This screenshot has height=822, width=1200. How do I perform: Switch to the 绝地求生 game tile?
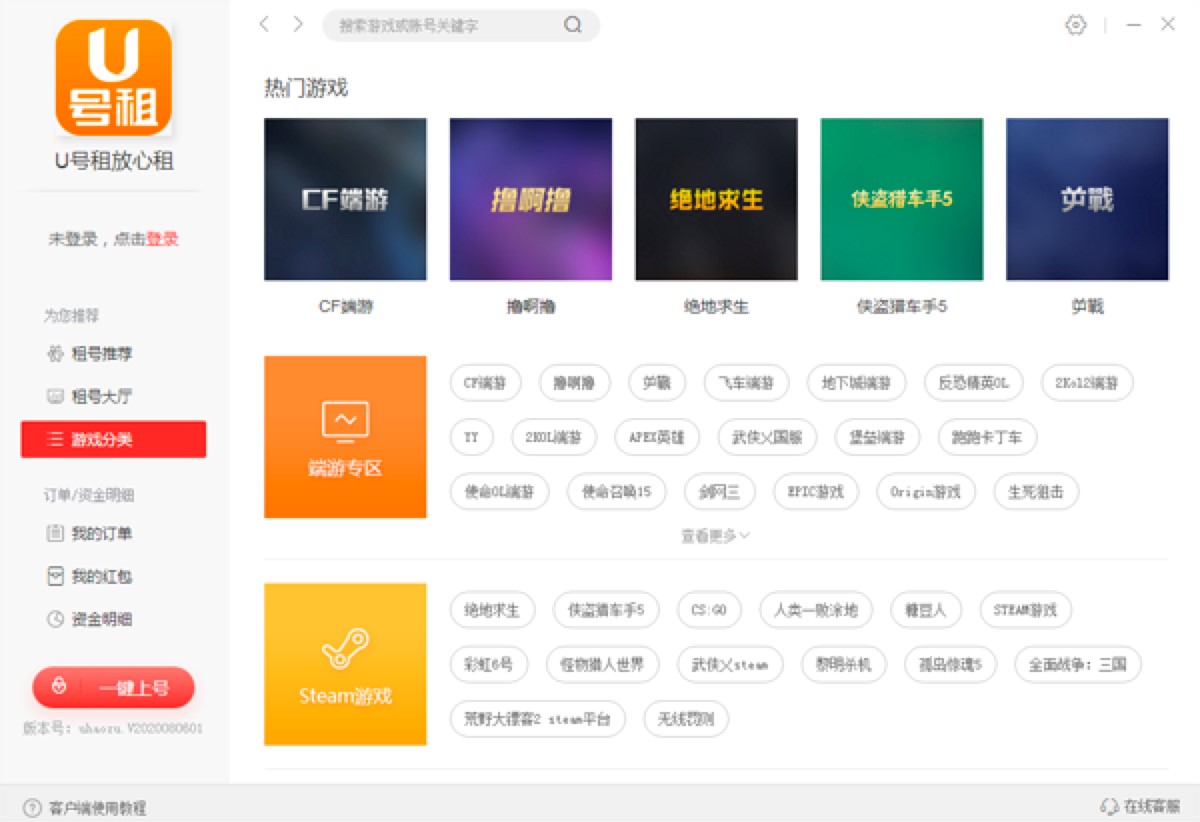point(715,198)
